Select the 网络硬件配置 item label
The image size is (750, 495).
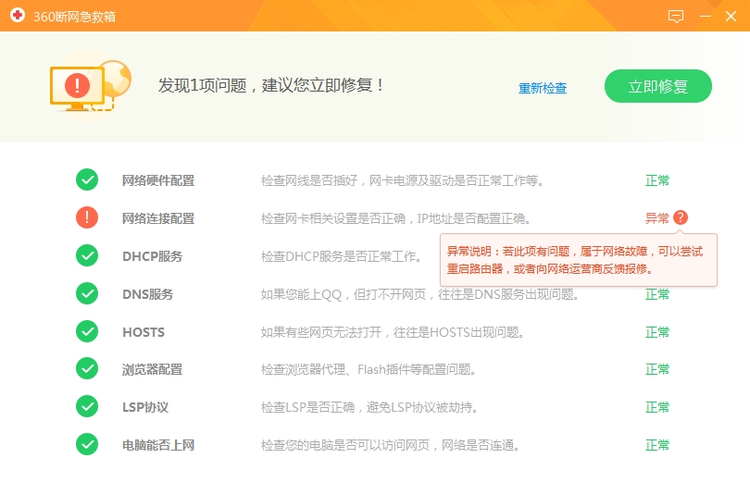coord(158,180)
